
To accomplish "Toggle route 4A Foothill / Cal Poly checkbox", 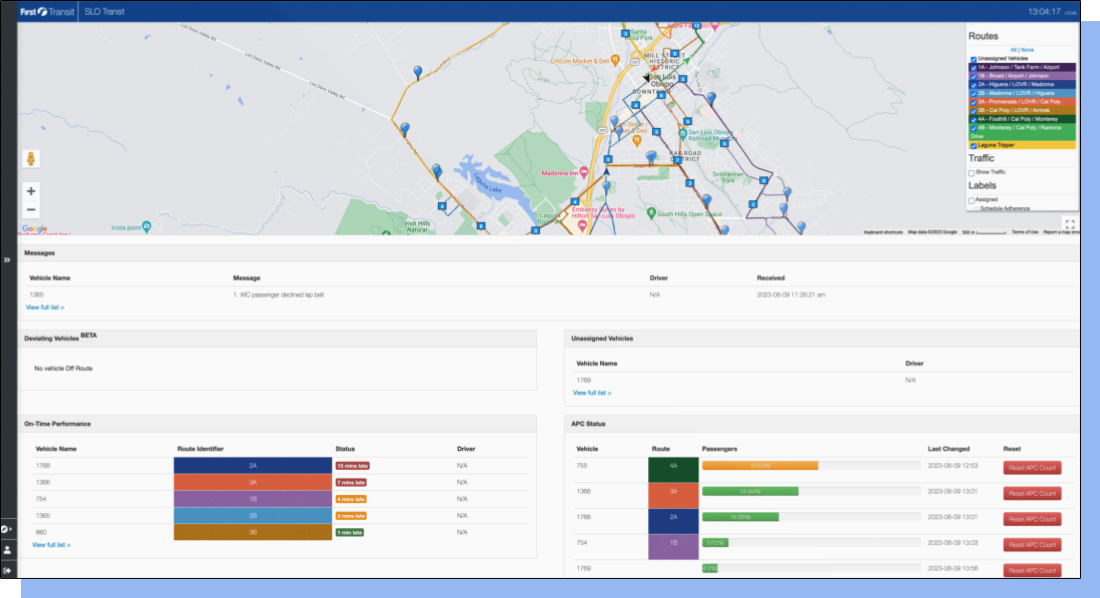I will tap(973, 119).
